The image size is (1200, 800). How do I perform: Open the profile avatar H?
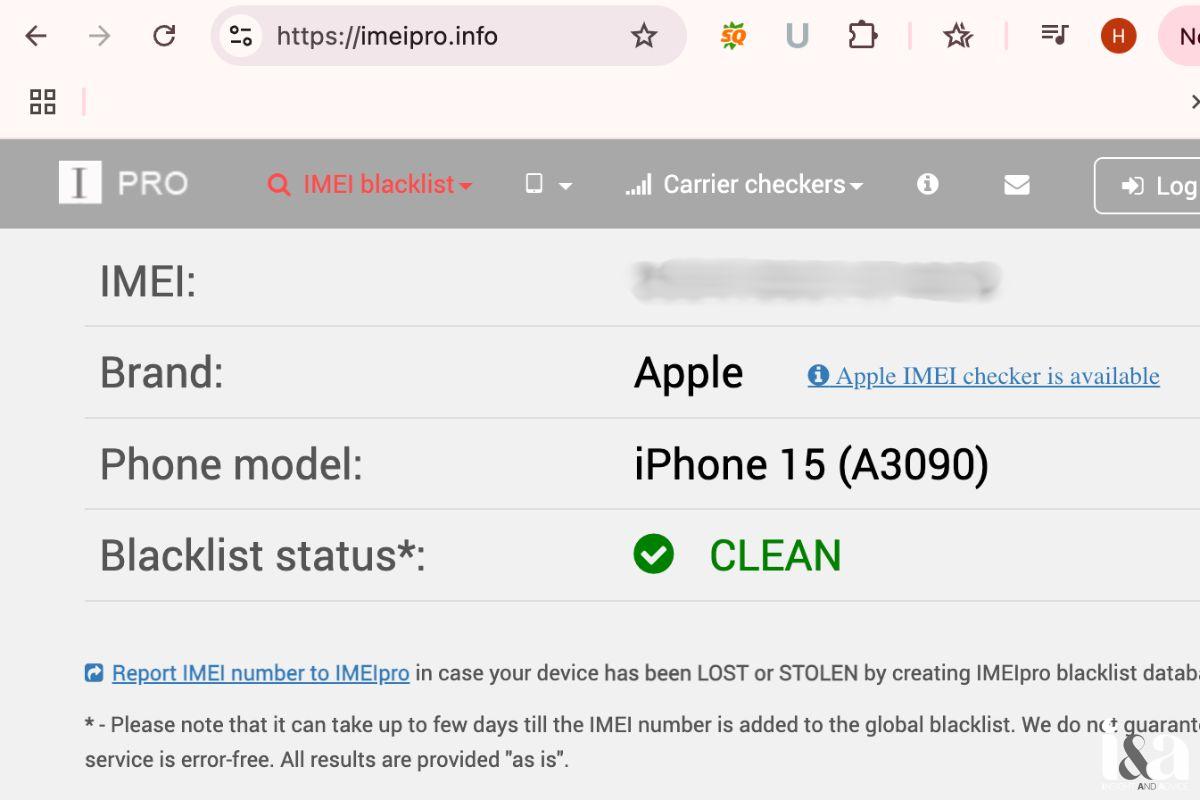(x=1118, y=36)
